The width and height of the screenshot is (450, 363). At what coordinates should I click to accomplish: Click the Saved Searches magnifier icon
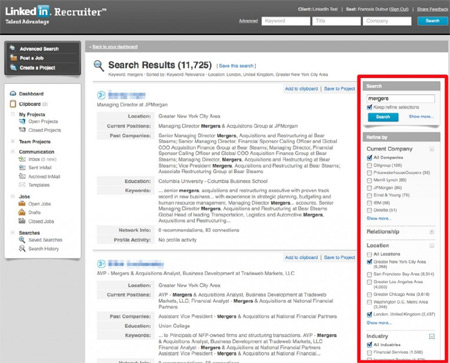[22, 240]
